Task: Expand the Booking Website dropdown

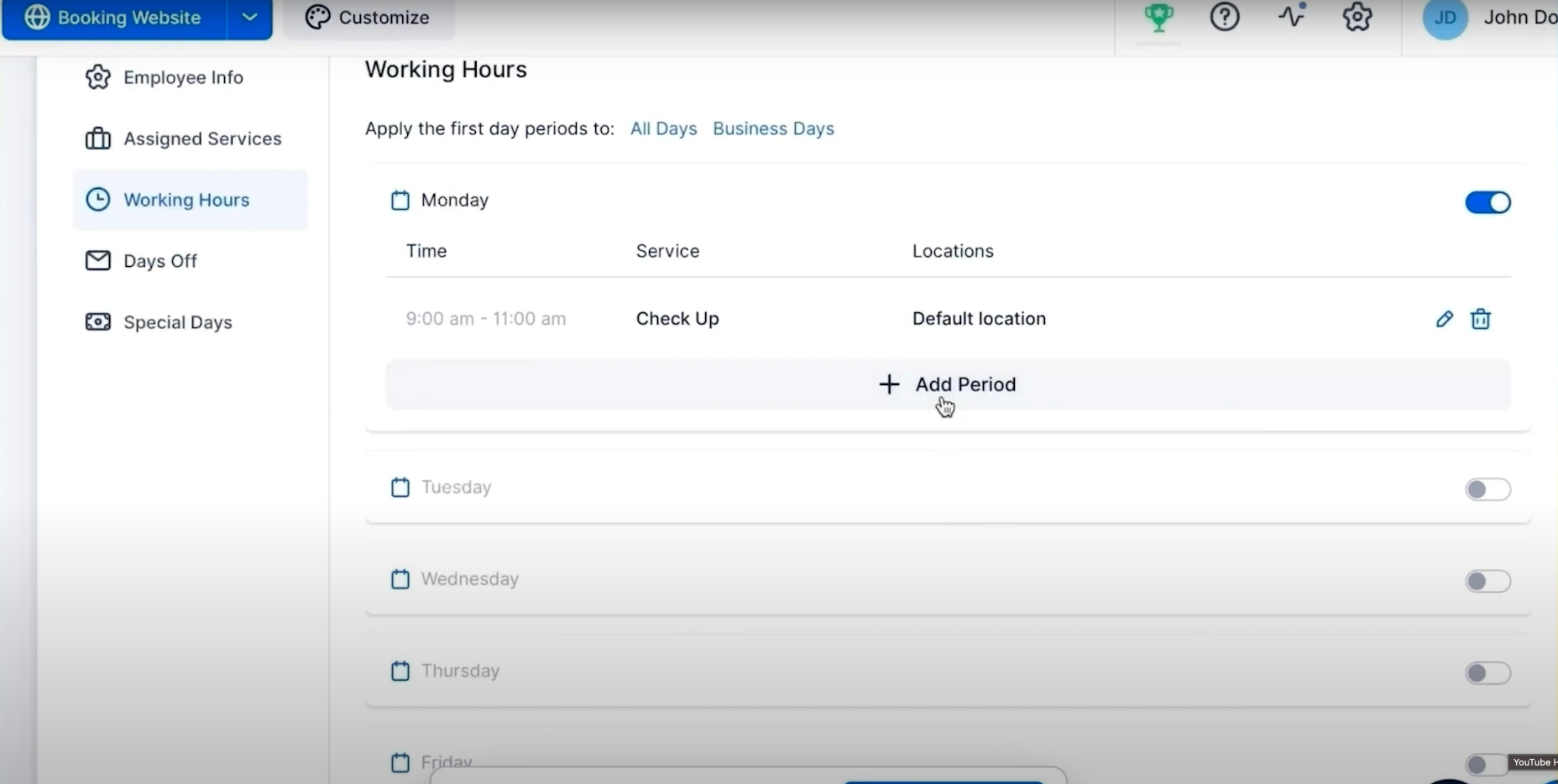Action: pos(248,17)
